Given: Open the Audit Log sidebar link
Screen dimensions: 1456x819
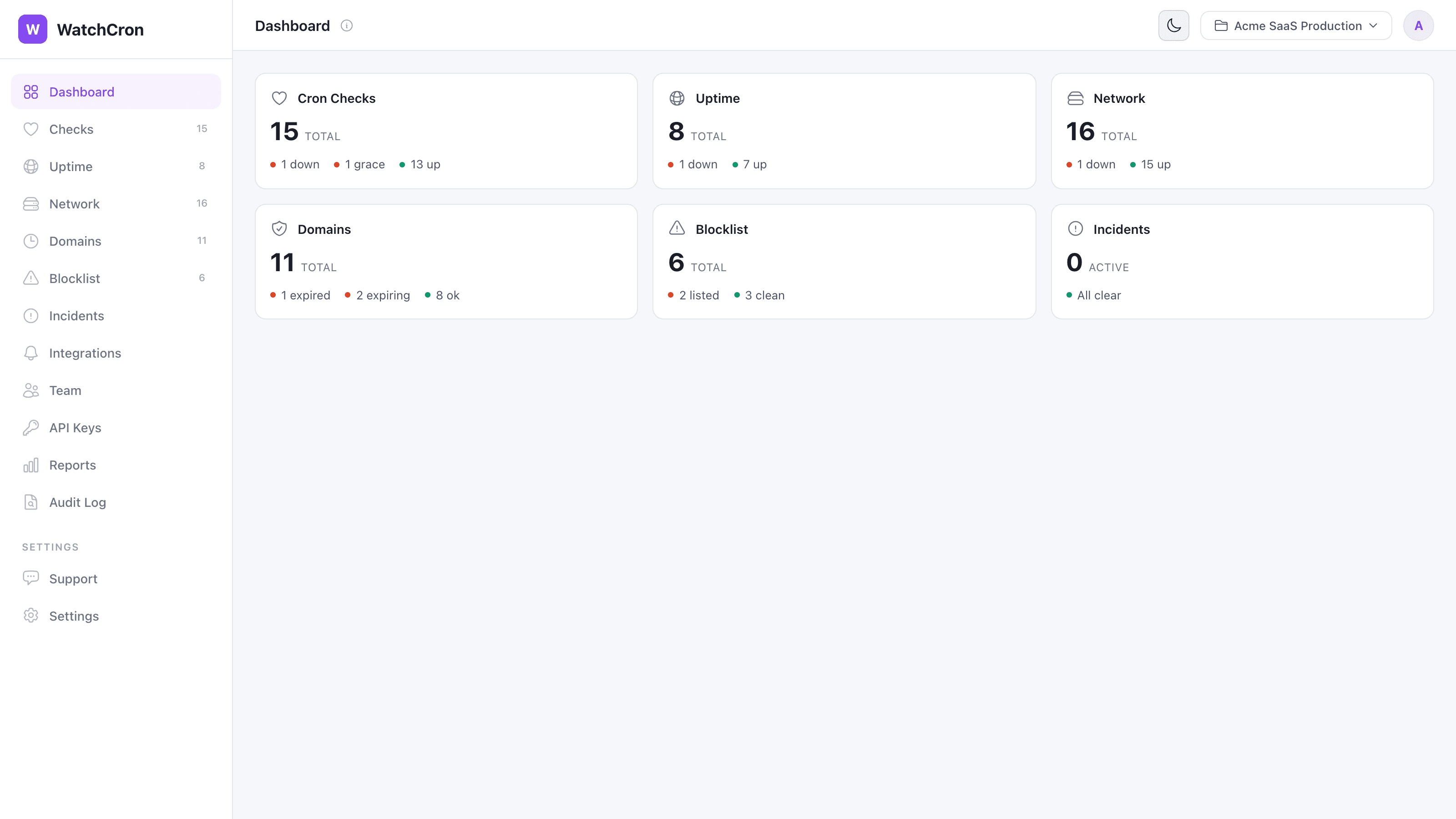Looking at the screenshot, I should tap(116, 502).
